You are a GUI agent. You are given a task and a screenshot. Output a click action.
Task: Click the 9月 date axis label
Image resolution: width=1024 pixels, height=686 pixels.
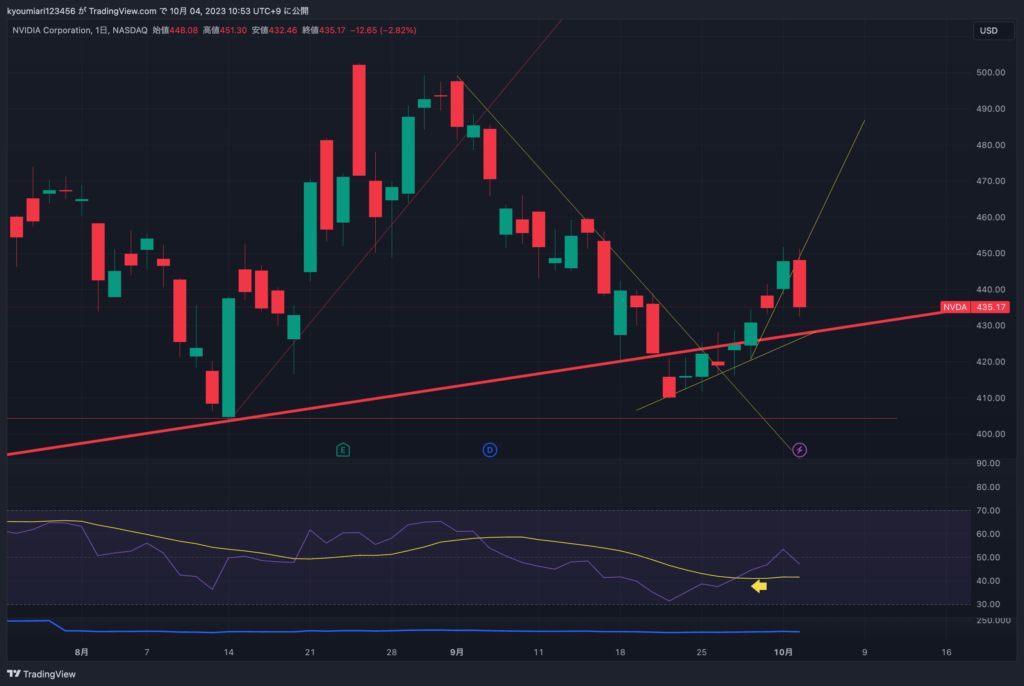tap(457, 652)
